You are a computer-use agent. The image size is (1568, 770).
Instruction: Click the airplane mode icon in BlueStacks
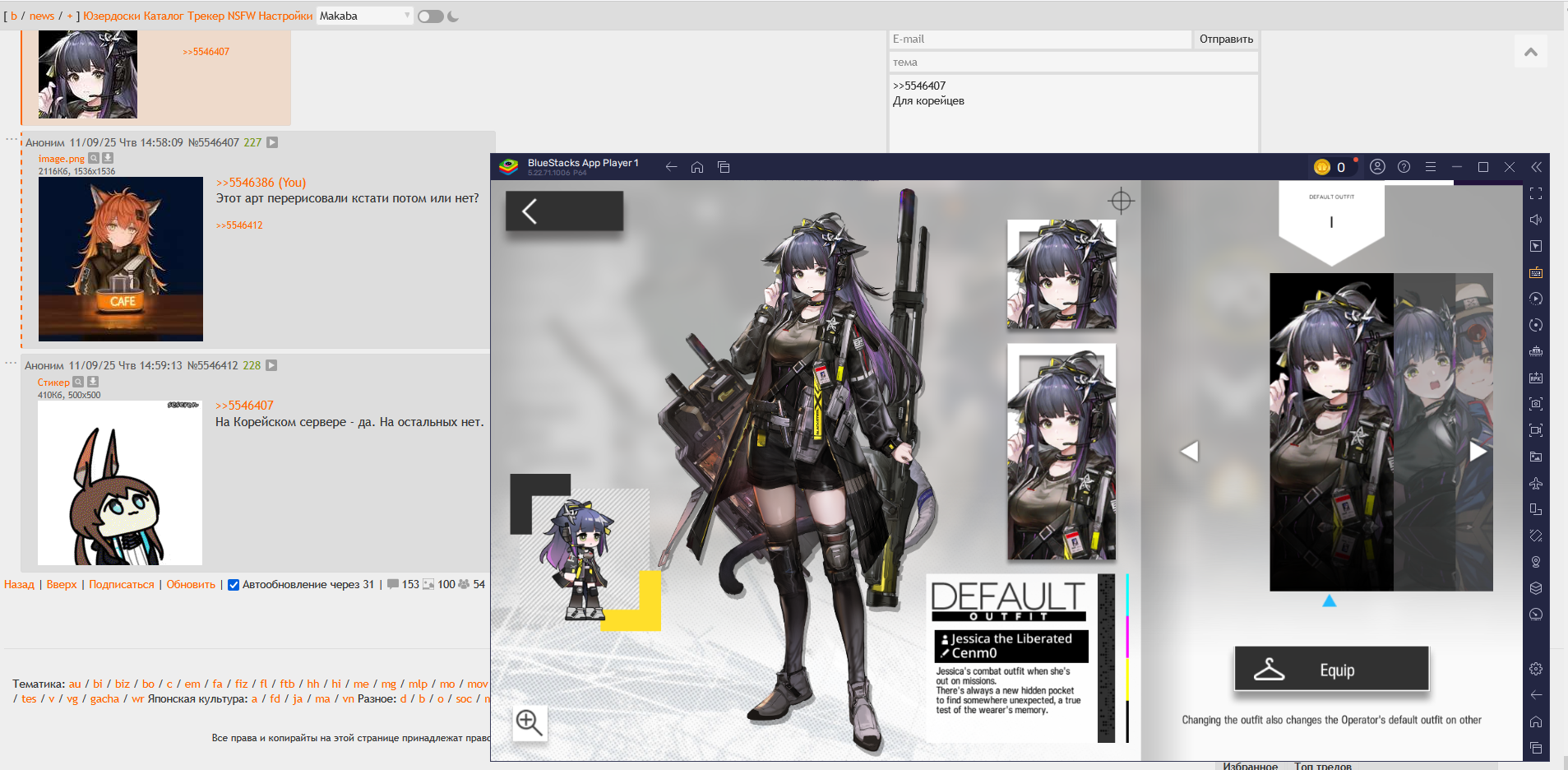click(x=1536, y=483)
